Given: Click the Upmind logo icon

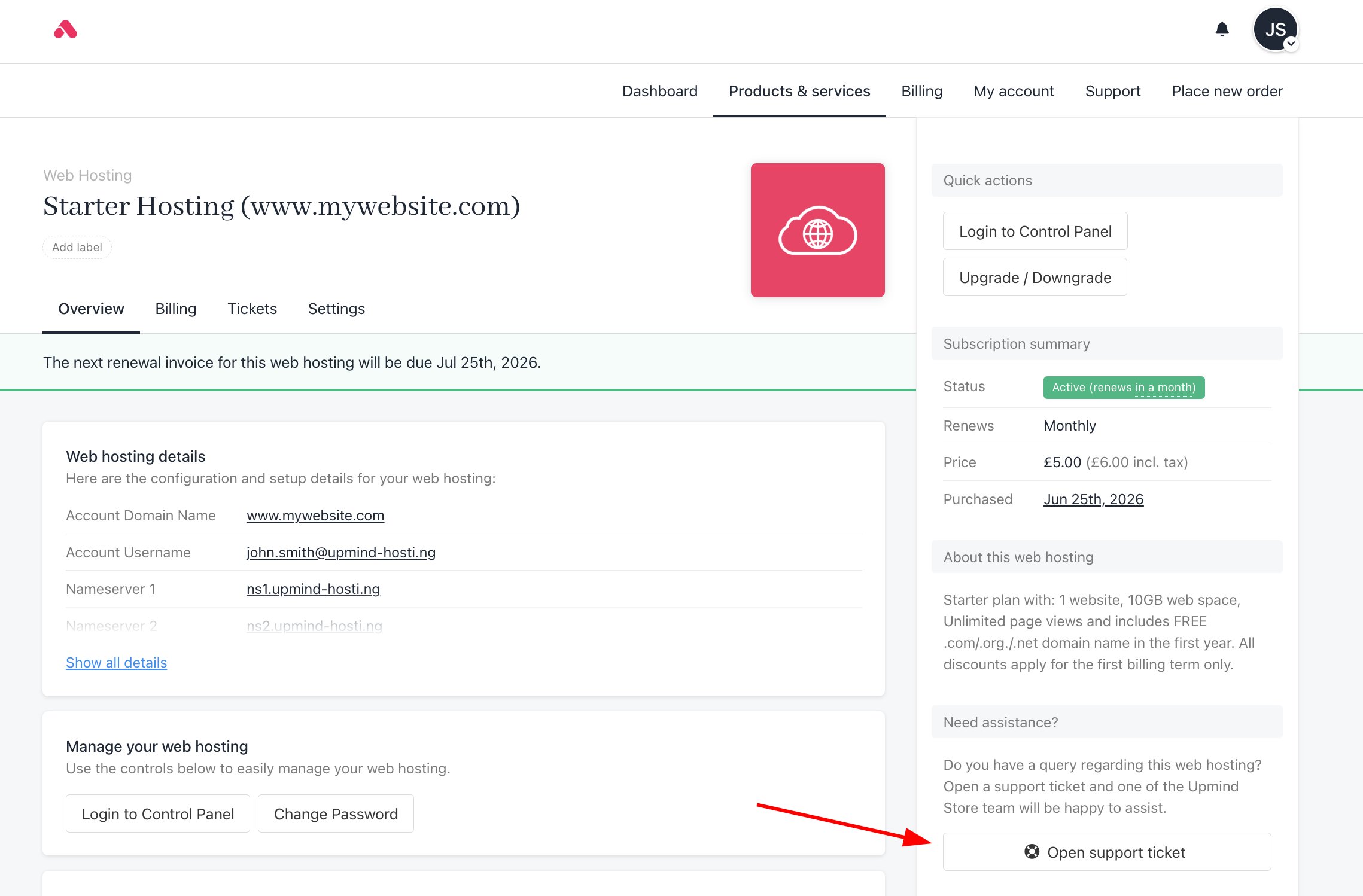Looking at the screenshot, I should coord(66,29).
